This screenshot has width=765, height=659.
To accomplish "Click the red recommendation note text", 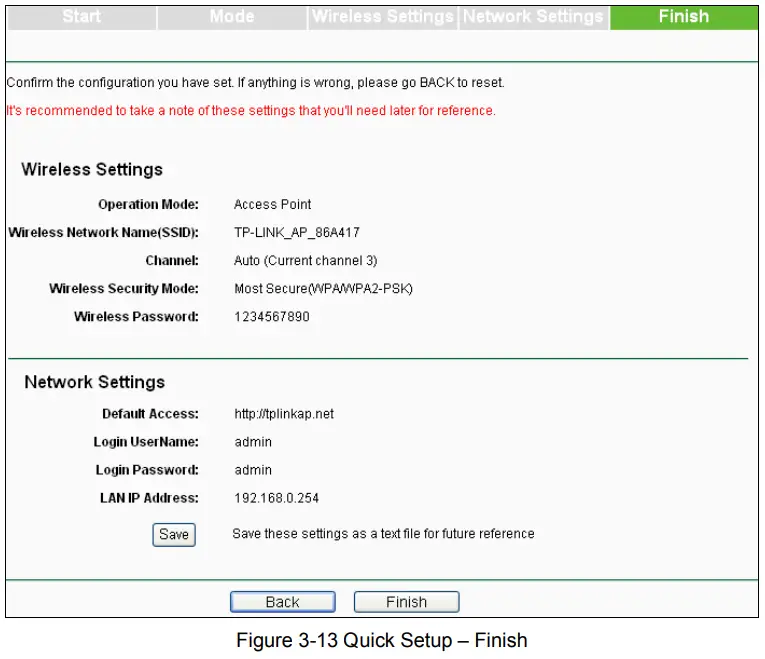I will pyautogui.click(x=251, y=111).
